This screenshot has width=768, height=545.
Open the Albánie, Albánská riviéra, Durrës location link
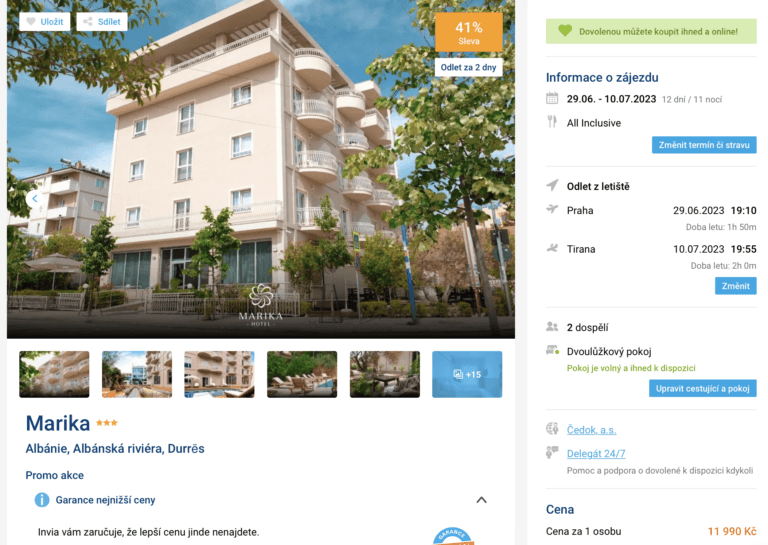click(x=115, y=449)
